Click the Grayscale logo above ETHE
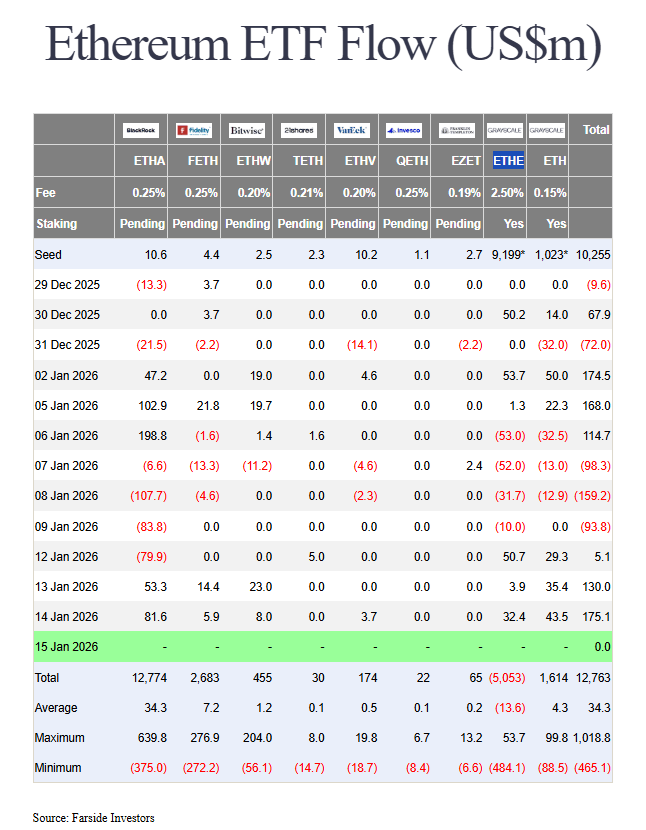Screen dimensions: 646x830 tap(504, 130)
